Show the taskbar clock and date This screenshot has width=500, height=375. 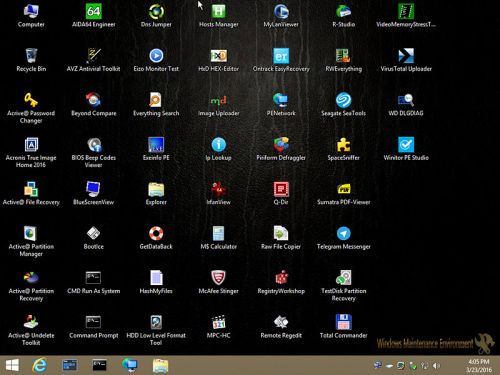(x=479, y=366)
